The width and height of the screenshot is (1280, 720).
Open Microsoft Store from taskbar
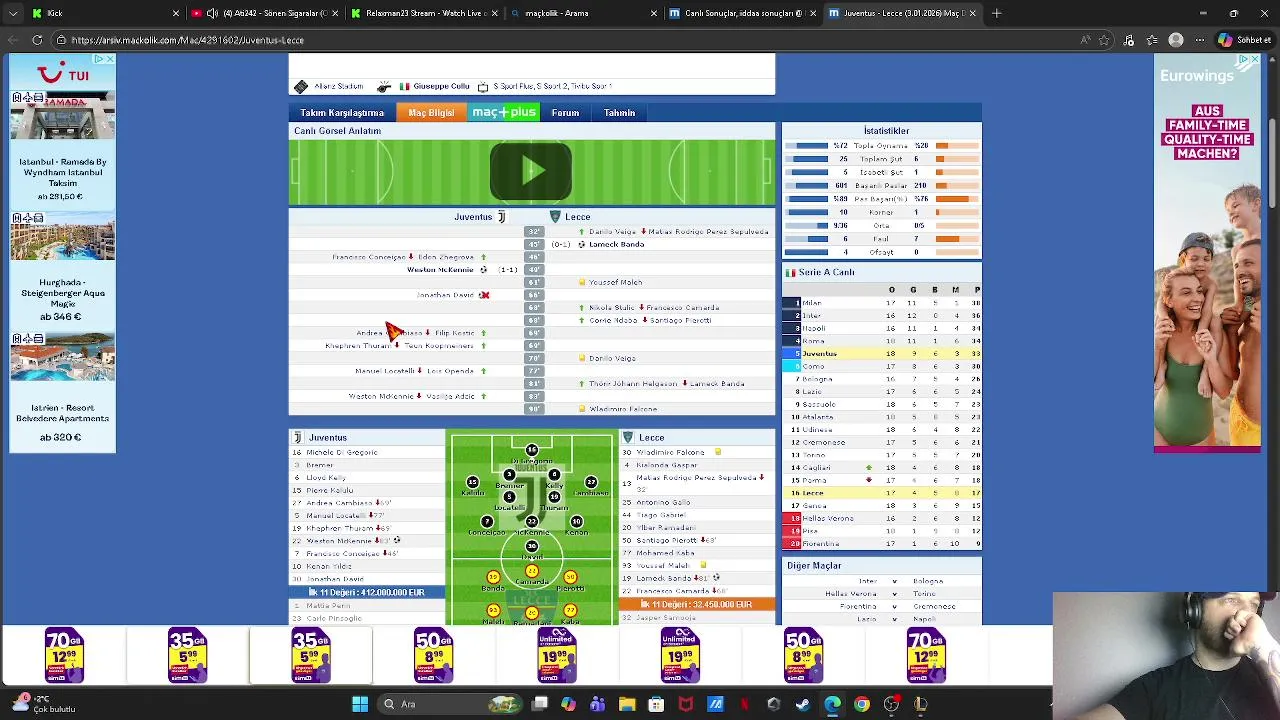[656, 704]
